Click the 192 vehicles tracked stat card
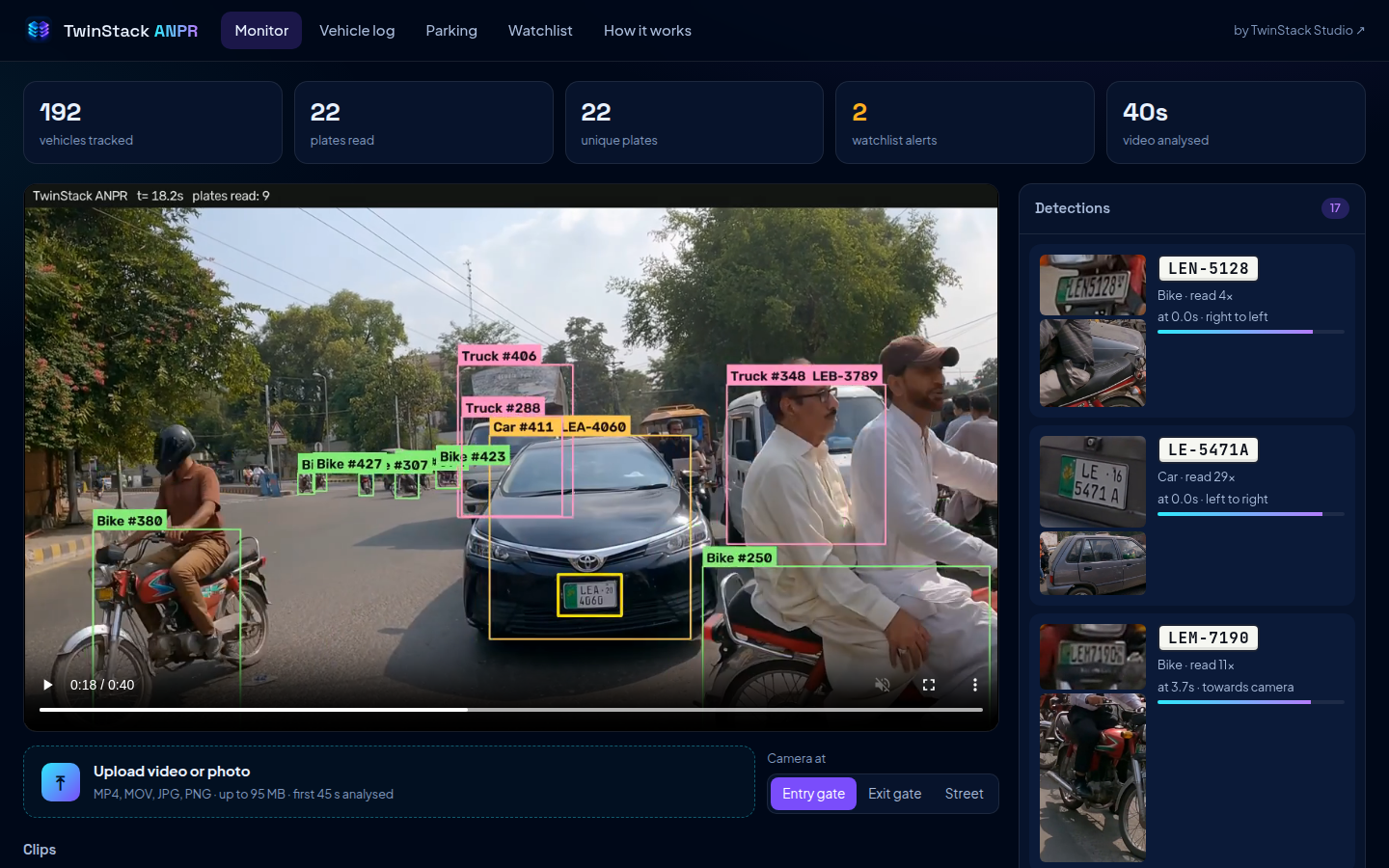Screen dimensions: 1389x868 click(x=152, y=122)
